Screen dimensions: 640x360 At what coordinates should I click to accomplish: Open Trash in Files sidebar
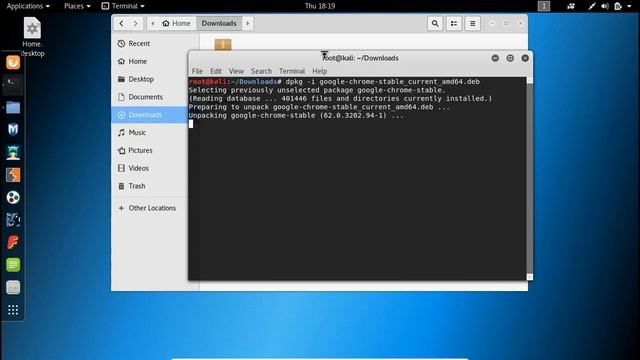(149, 186)
